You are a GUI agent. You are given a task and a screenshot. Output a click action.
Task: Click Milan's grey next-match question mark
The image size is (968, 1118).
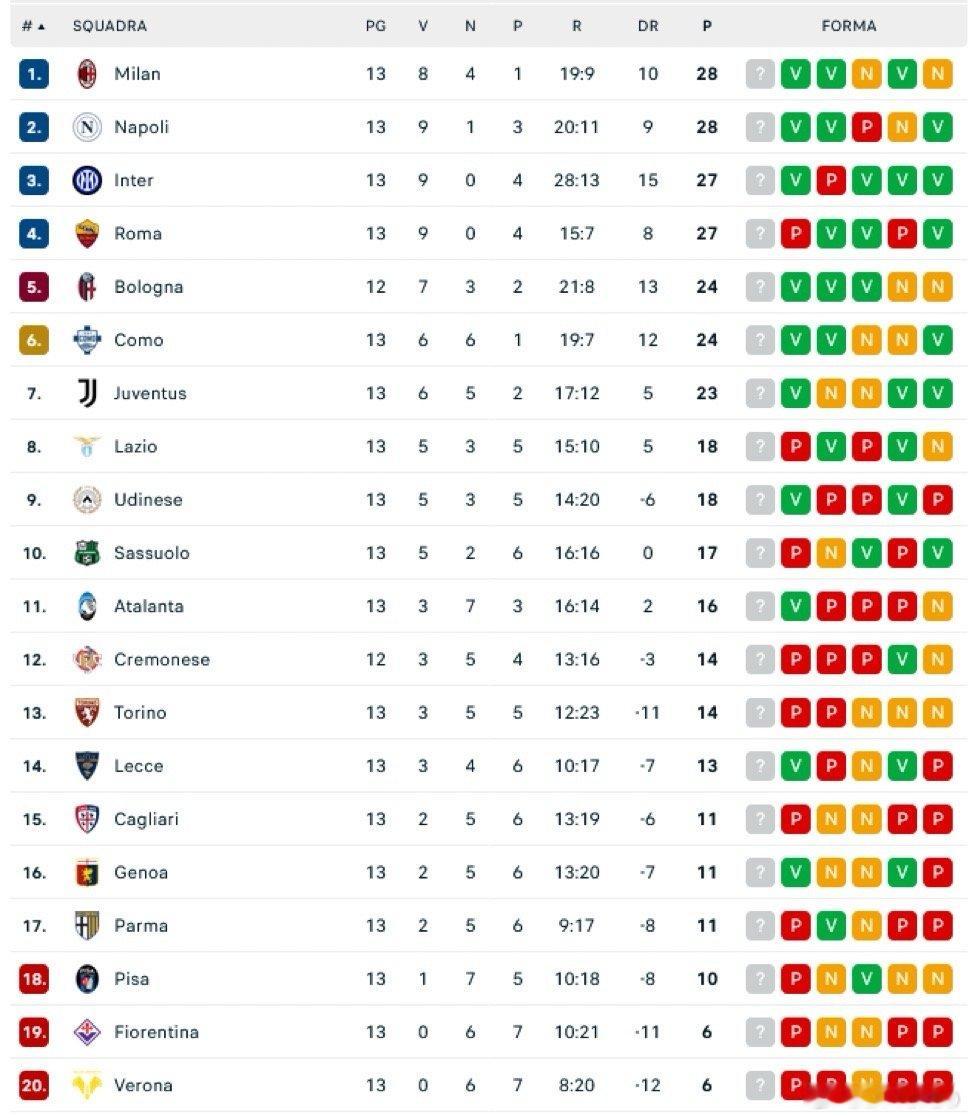[760, 74]
